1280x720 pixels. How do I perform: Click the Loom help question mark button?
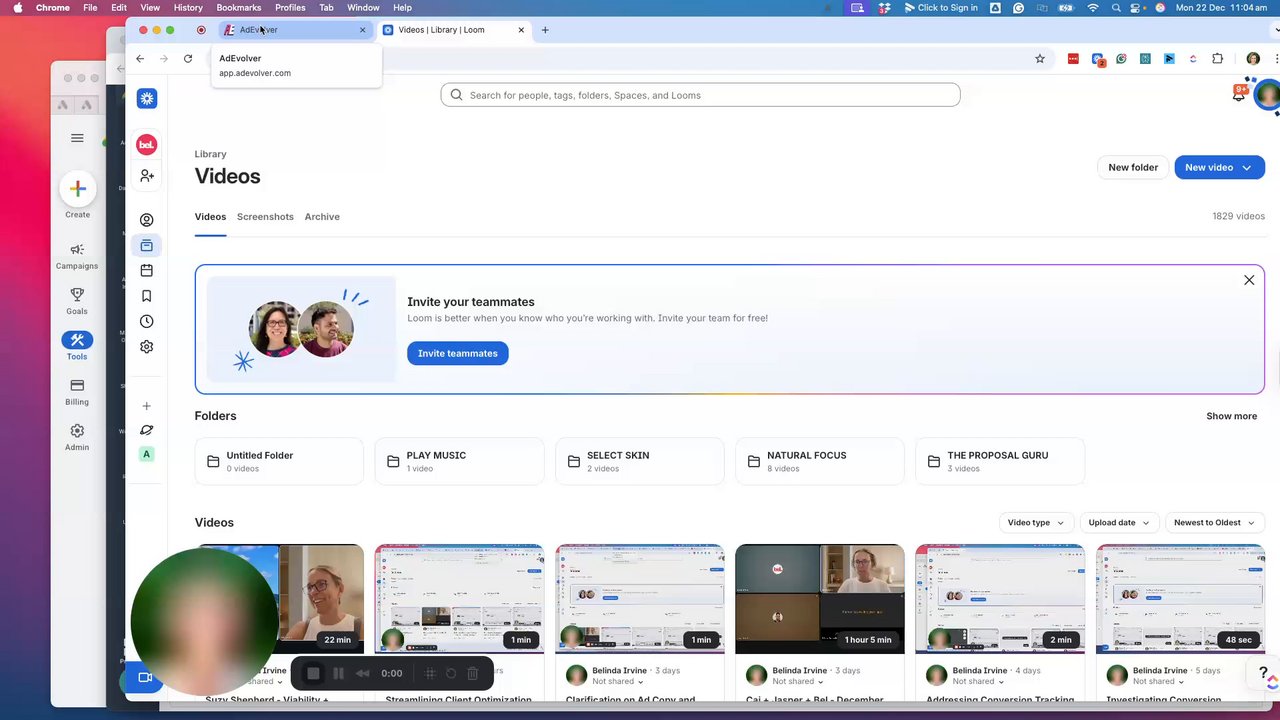1263,673
